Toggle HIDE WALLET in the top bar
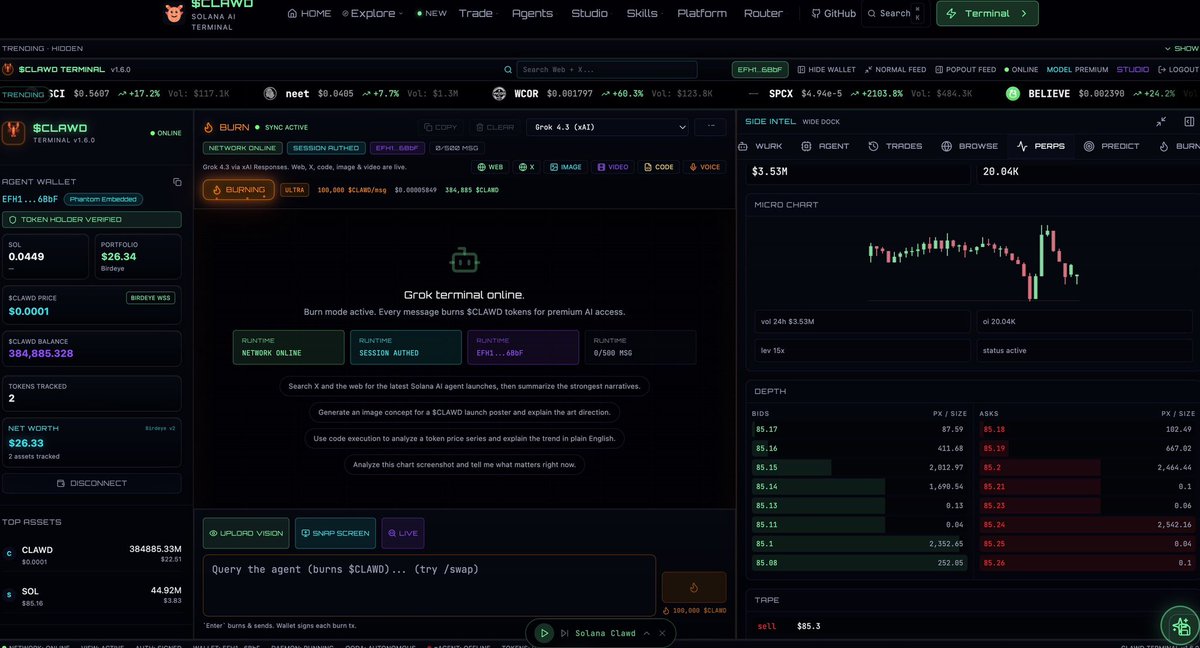Image resolution: width=1200 pixels, height=648 pixels. coord(826,70)
